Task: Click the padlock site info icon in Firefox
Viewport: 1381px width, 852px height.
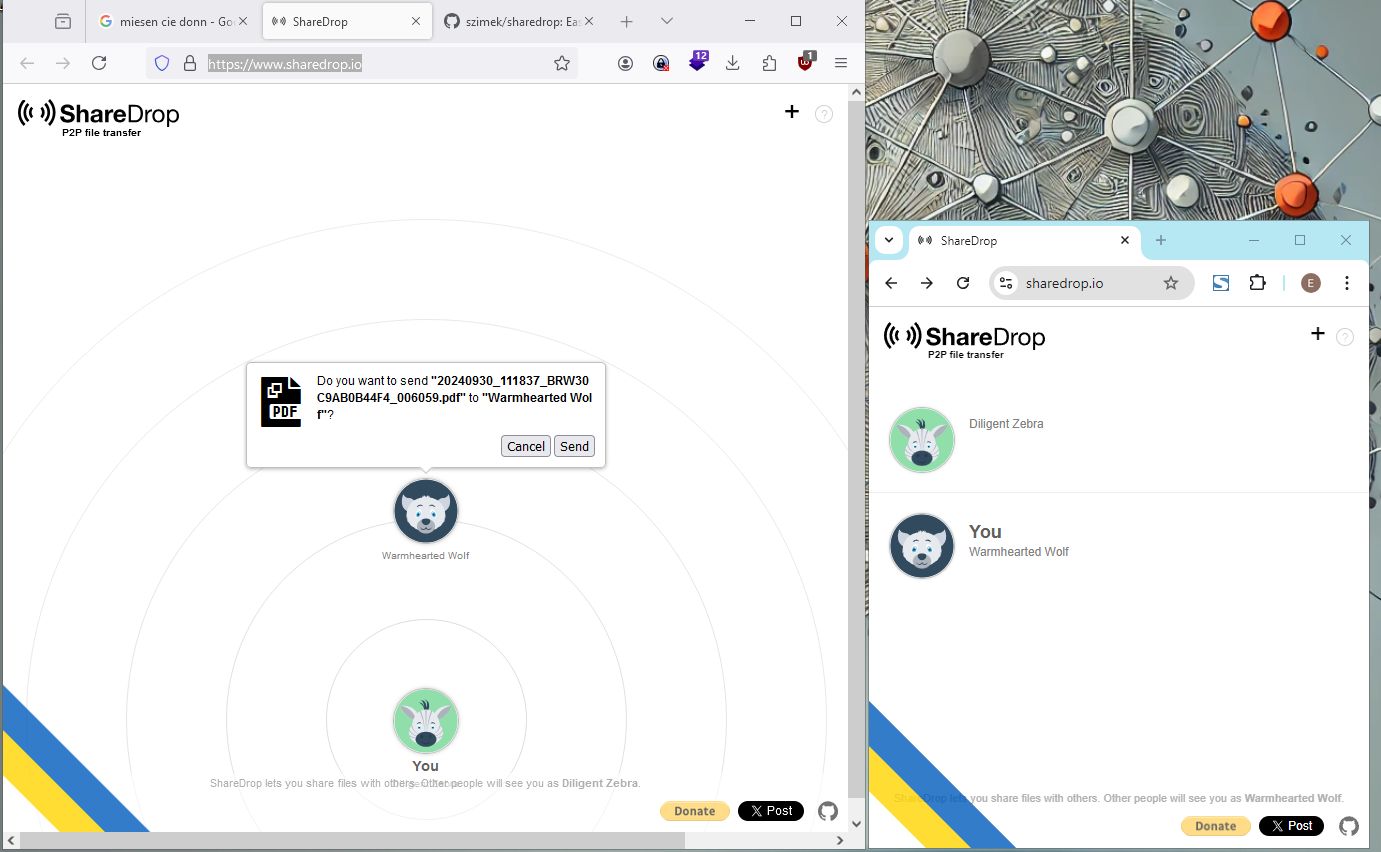Action: (190, 63)
